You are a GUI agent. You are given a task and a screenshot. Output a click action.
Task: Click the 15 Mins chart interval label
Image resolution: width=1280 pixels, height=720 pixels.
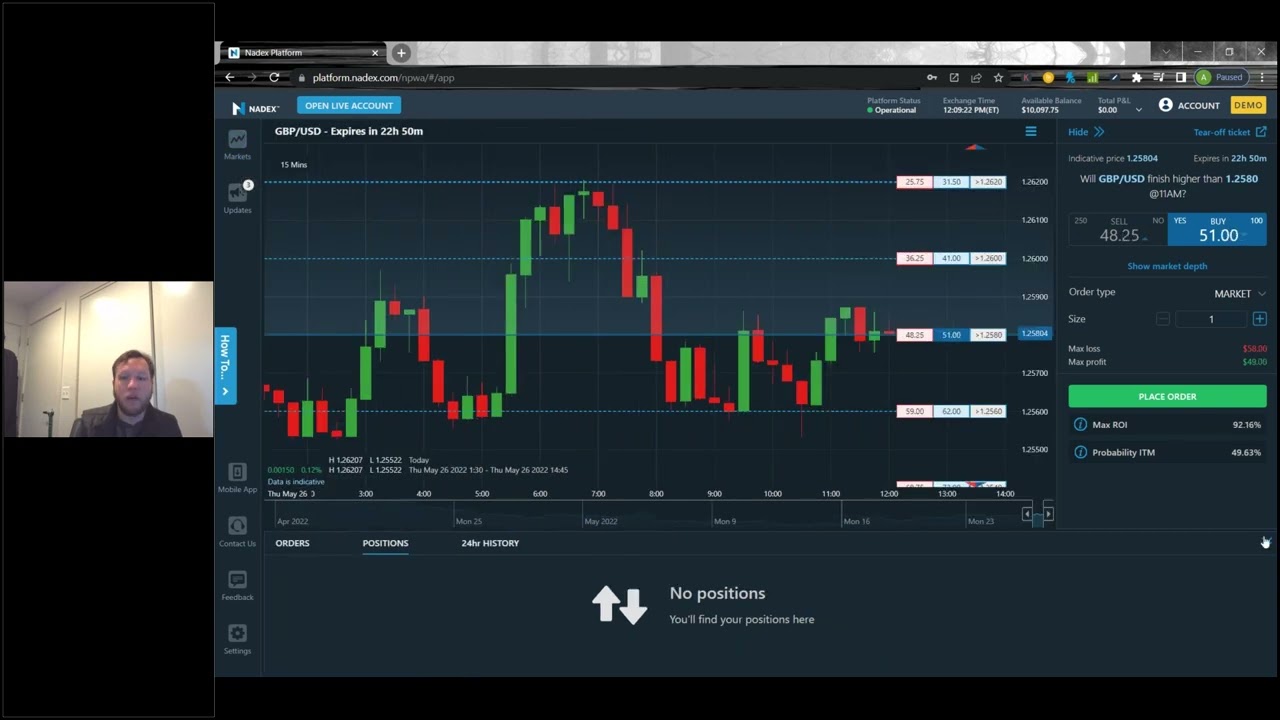(x=294, y=165)
